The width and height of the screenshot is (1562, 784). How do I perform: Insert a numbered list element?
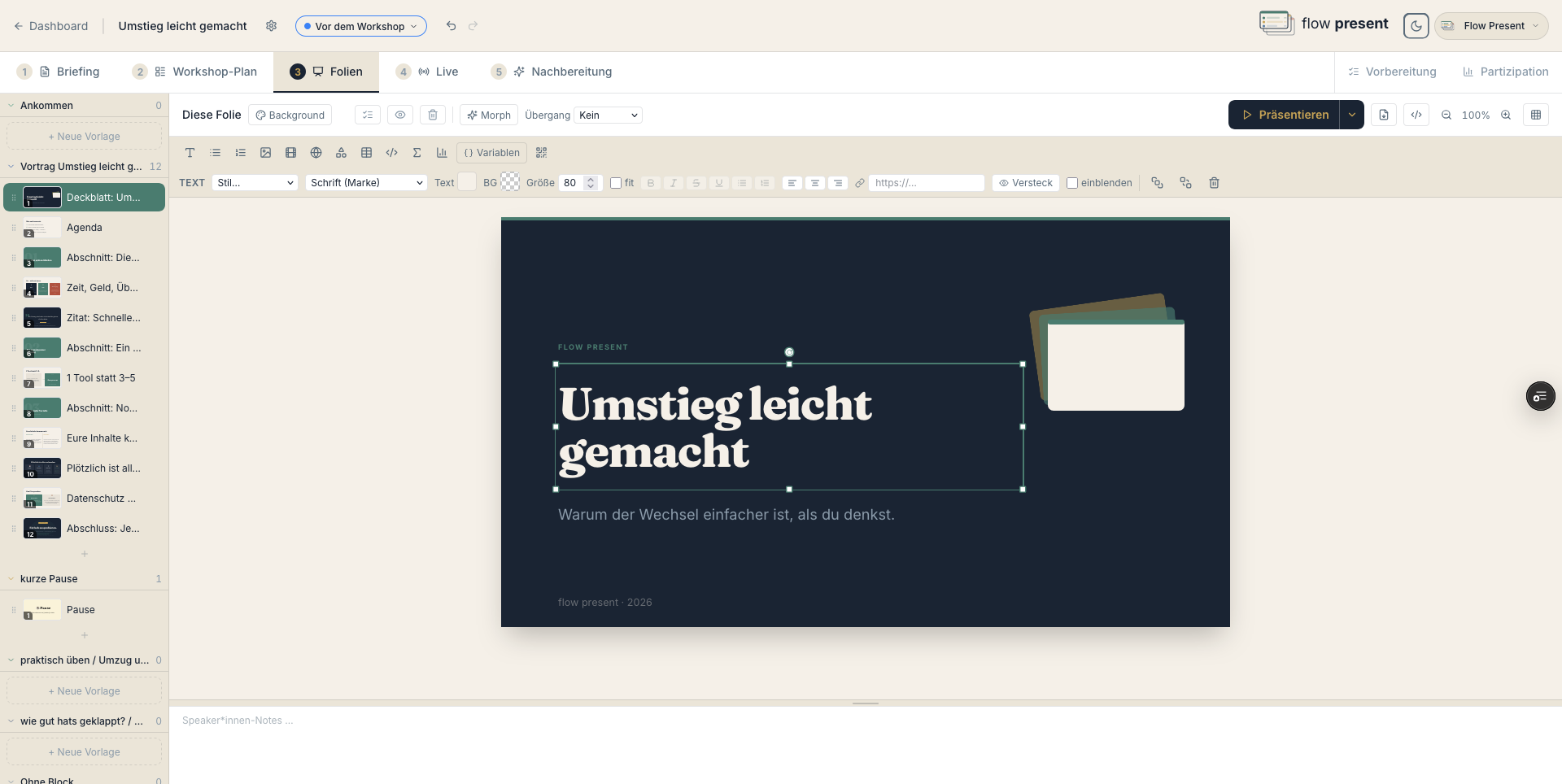pyautogui.click(x=240, y=153)
